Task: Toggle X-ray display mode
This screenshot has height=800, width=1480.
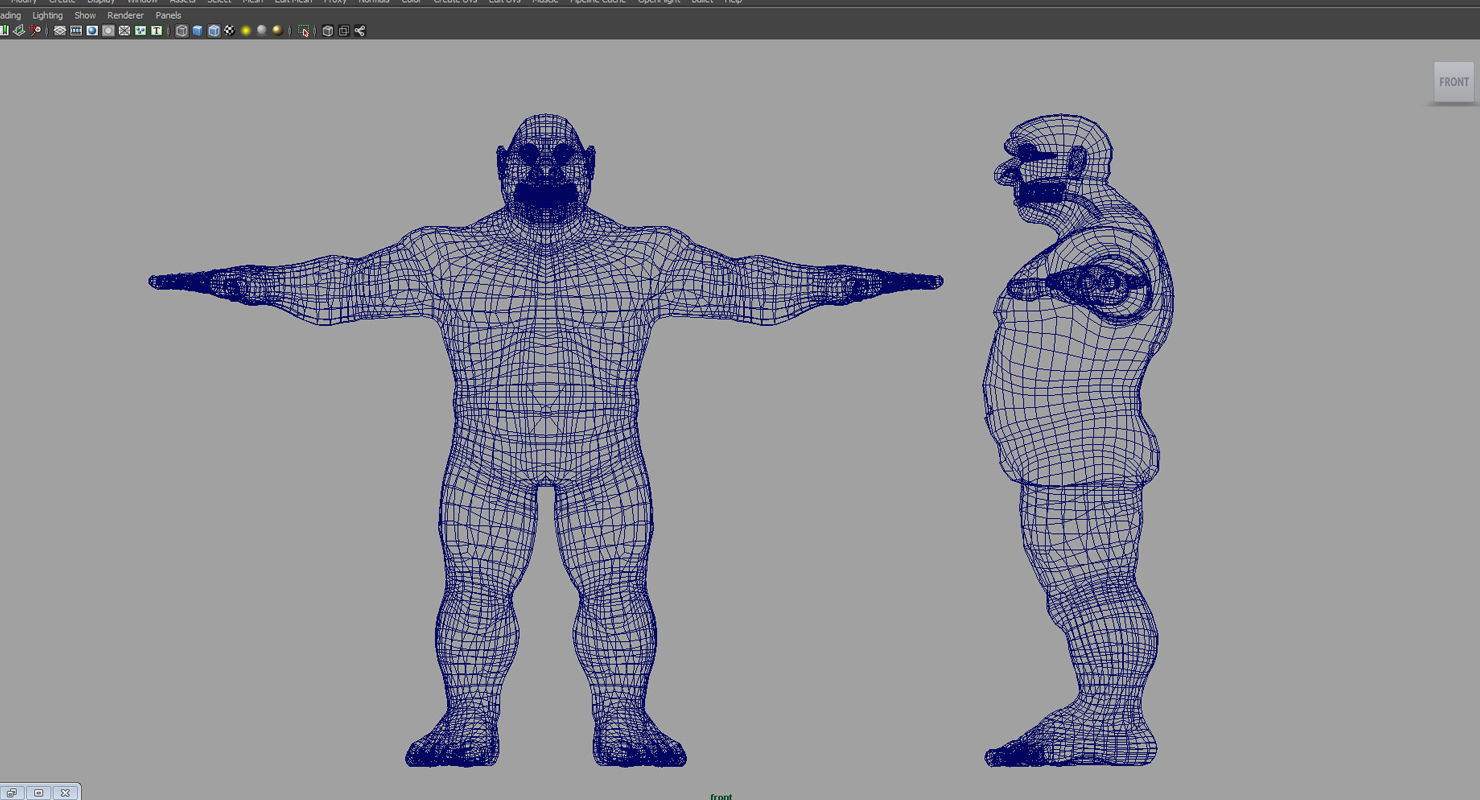Action: [327, 31]
